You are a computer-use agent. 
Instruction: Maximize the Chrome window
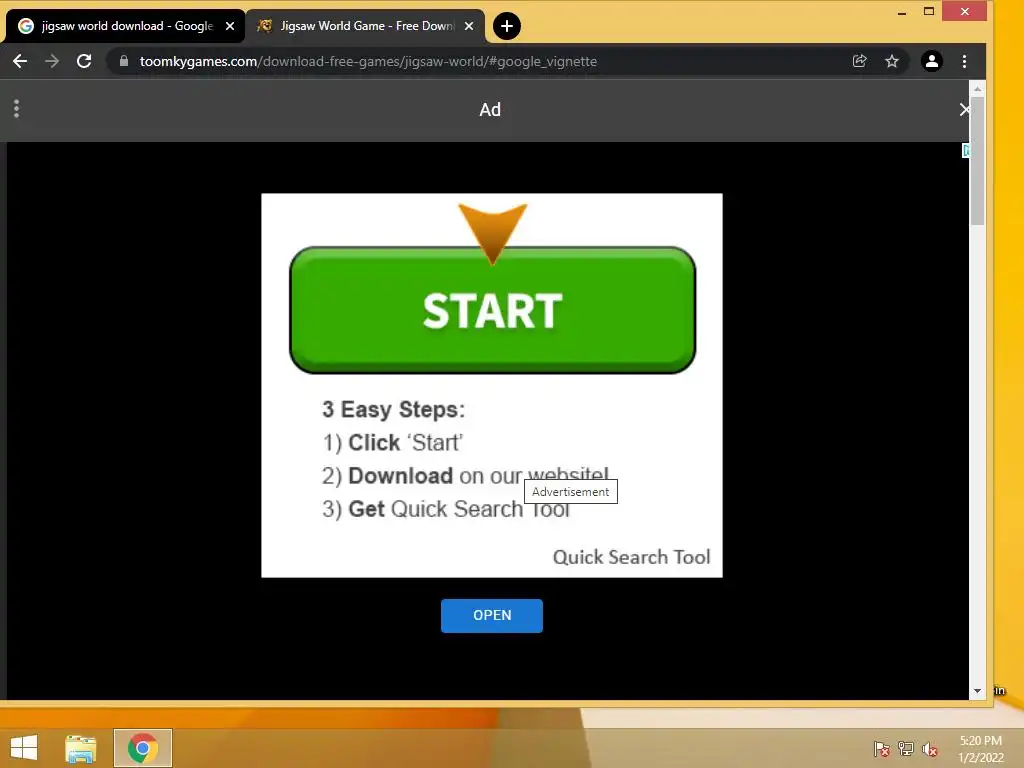pos(929,12)
